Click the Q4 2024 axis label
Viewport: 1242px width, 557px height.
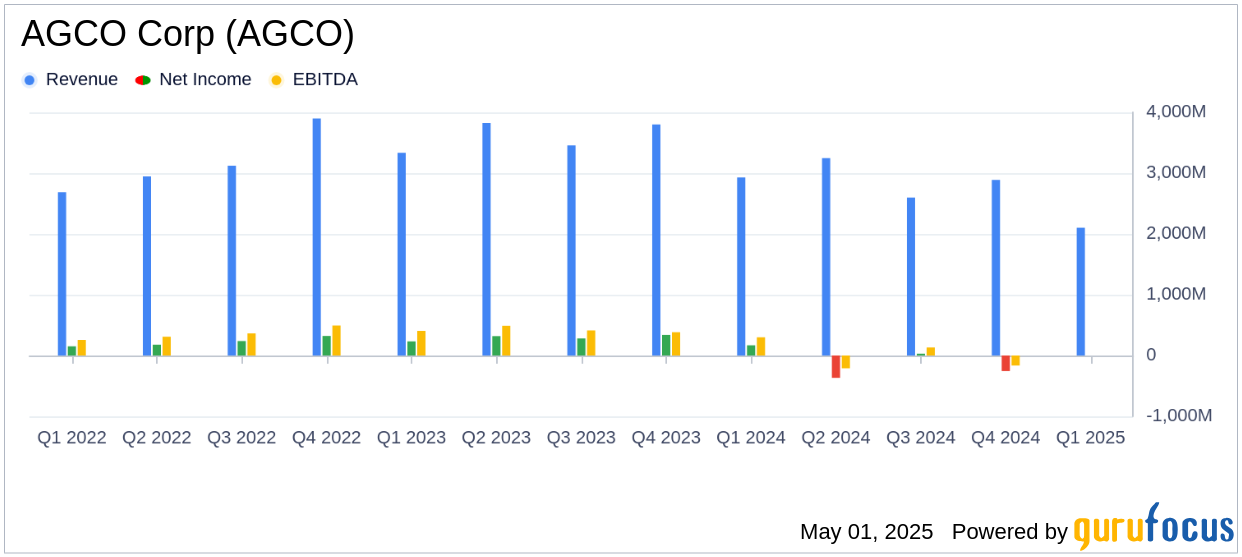(x=1006, y=438)
